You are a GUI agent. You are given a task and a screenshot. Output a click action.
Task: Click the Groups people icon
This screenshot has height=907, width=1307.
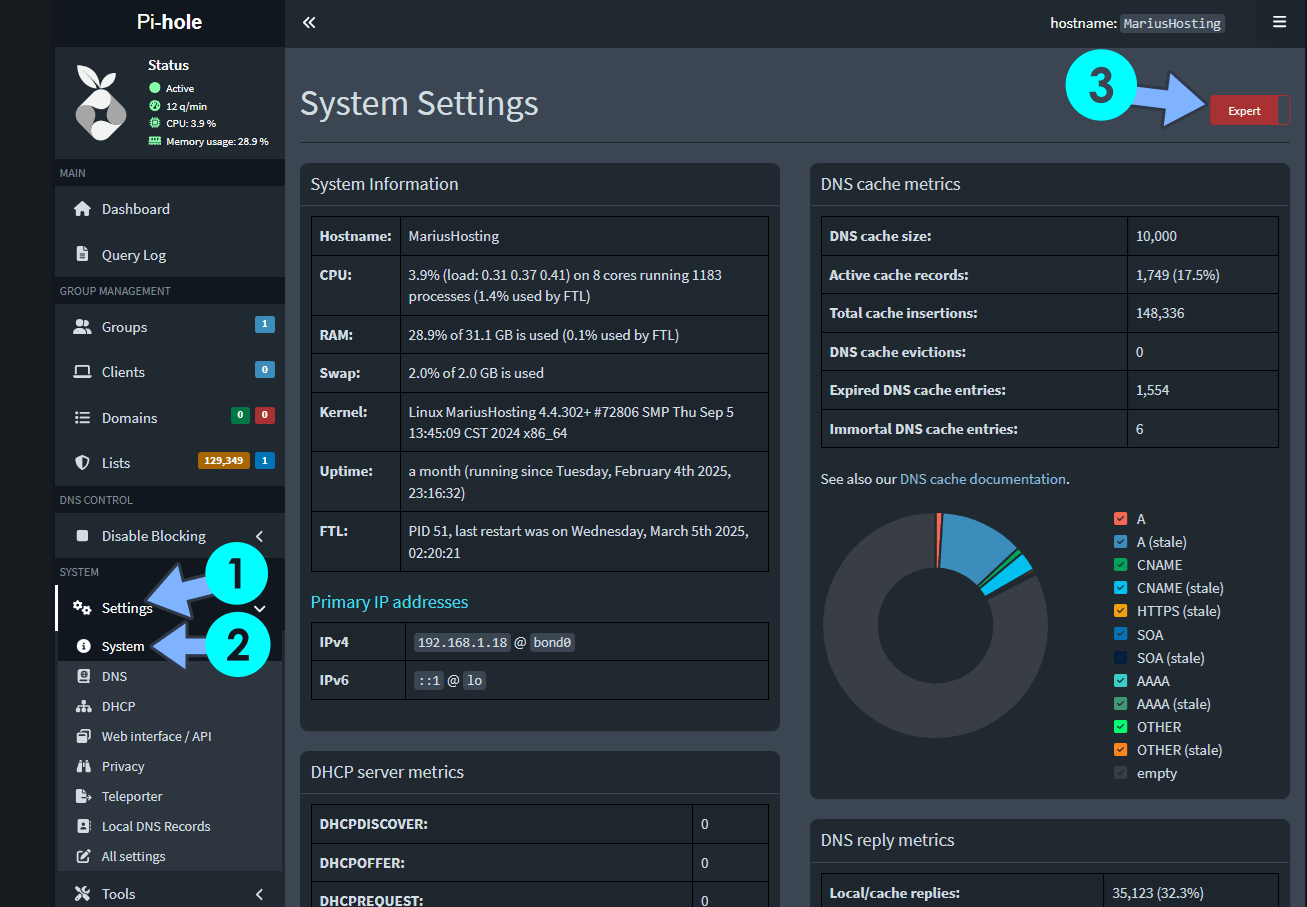[83, 327]
